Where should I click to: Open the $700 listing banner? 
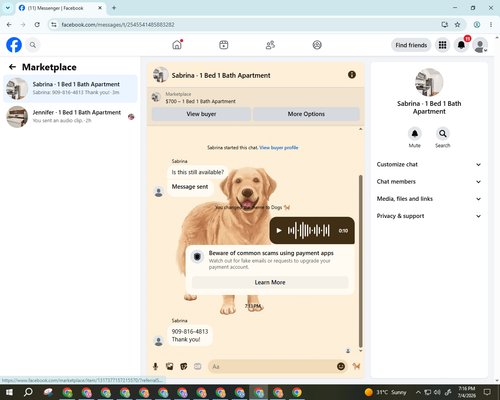pos(256,98)
